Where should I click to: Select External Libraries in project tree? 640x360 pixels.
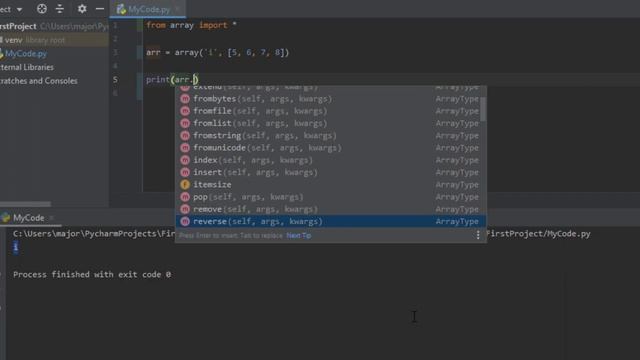(x=27, y=67)
